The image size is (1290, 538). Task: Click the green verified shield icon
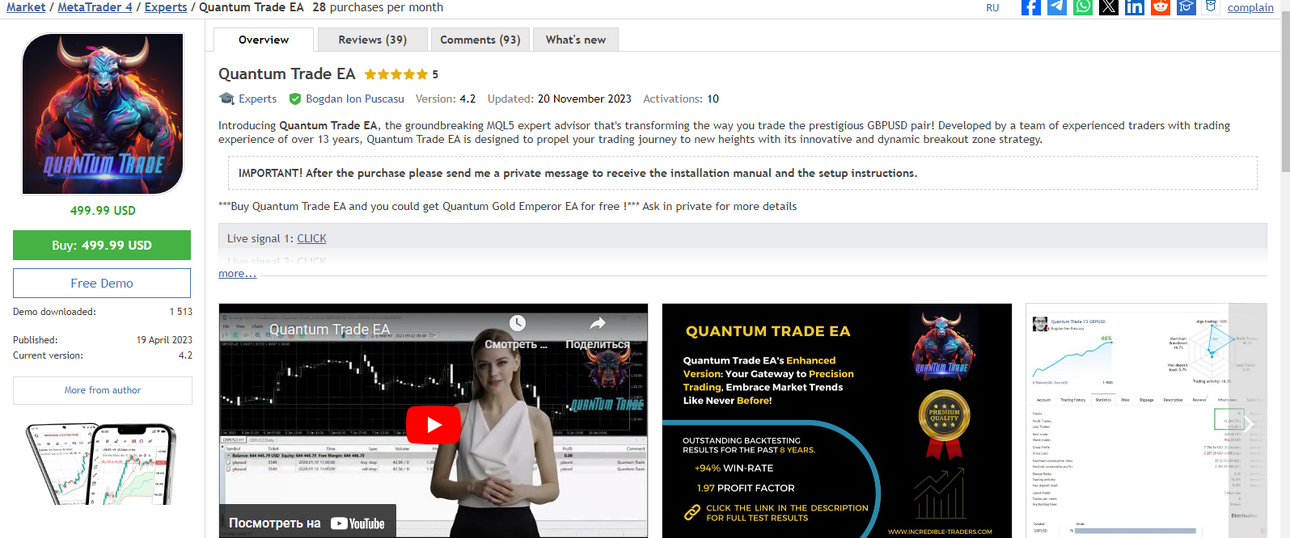click(295, 99)
